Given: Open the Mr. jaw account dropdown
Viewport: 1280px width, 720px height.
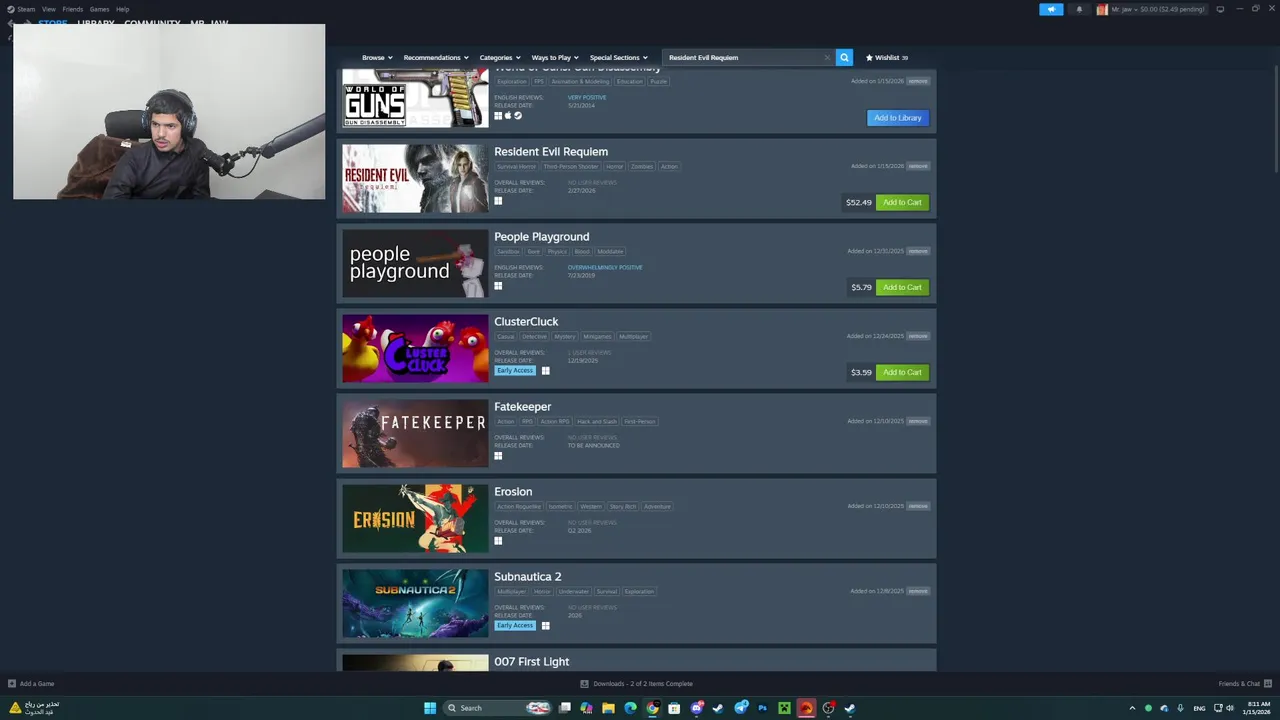Looking at the screenshot, I should 1151,9.
